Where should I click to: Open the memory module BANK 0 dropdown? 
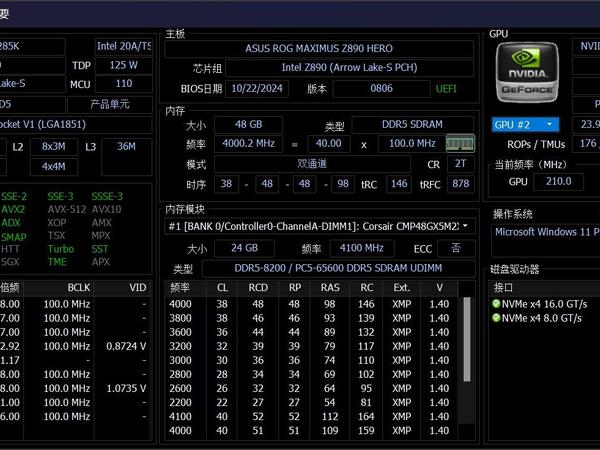pyautogui.click(x=320, y=226)
